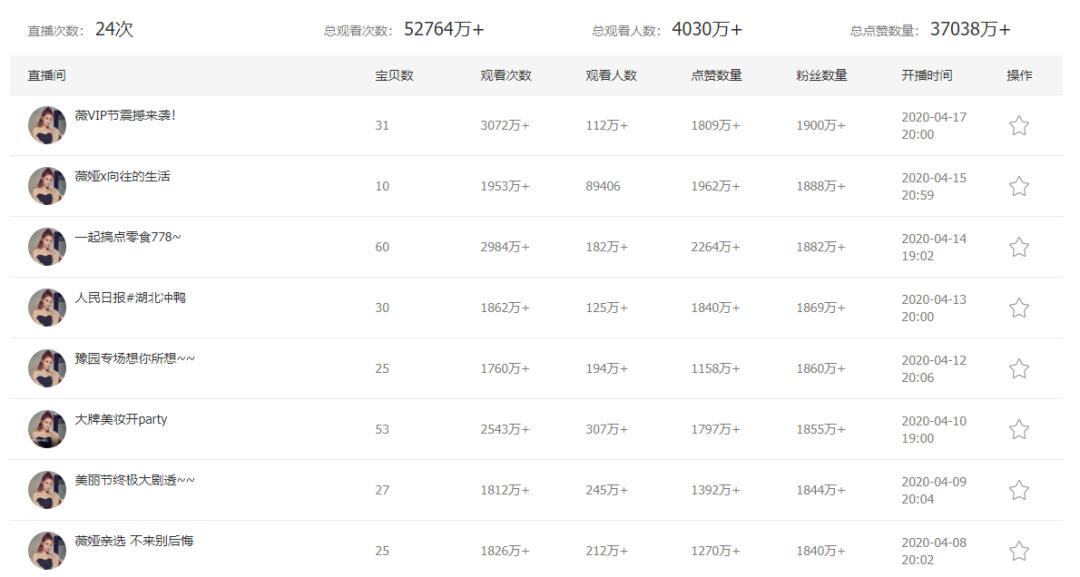Open 人民日报#湖北冲鸭 livestream title
This screenshot has width=1080, height=577.
pos(130,297)
